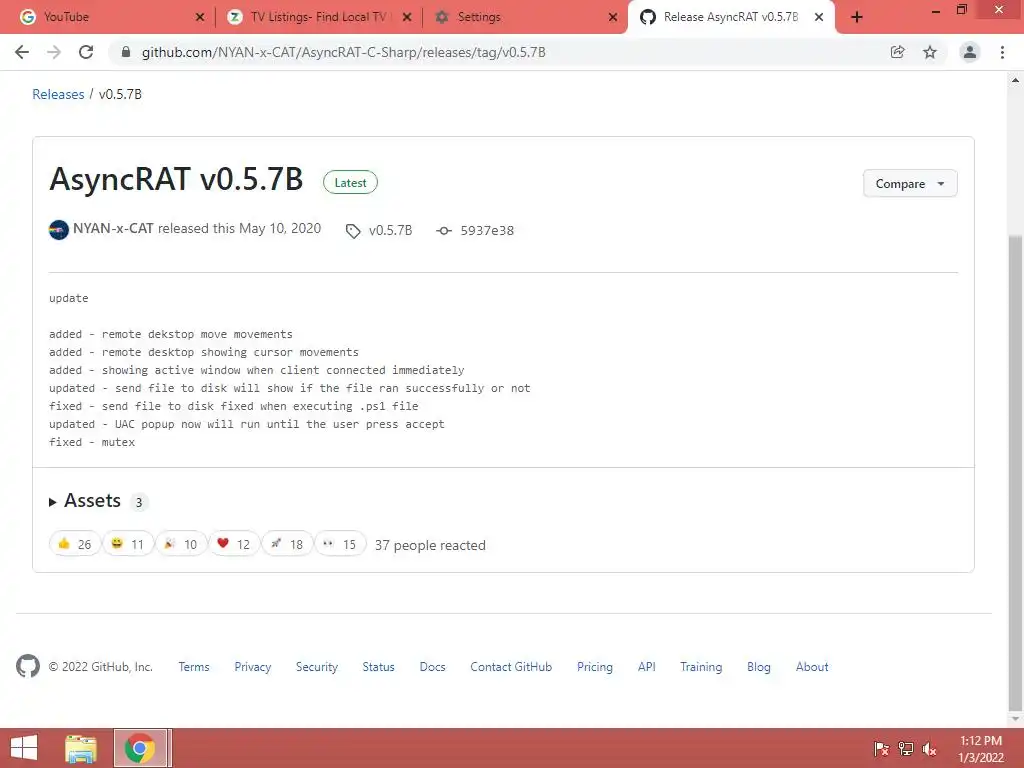Click the AsyncRAT v0.5.7B heading
This screenshot has height=768, width=1024.
176,179
